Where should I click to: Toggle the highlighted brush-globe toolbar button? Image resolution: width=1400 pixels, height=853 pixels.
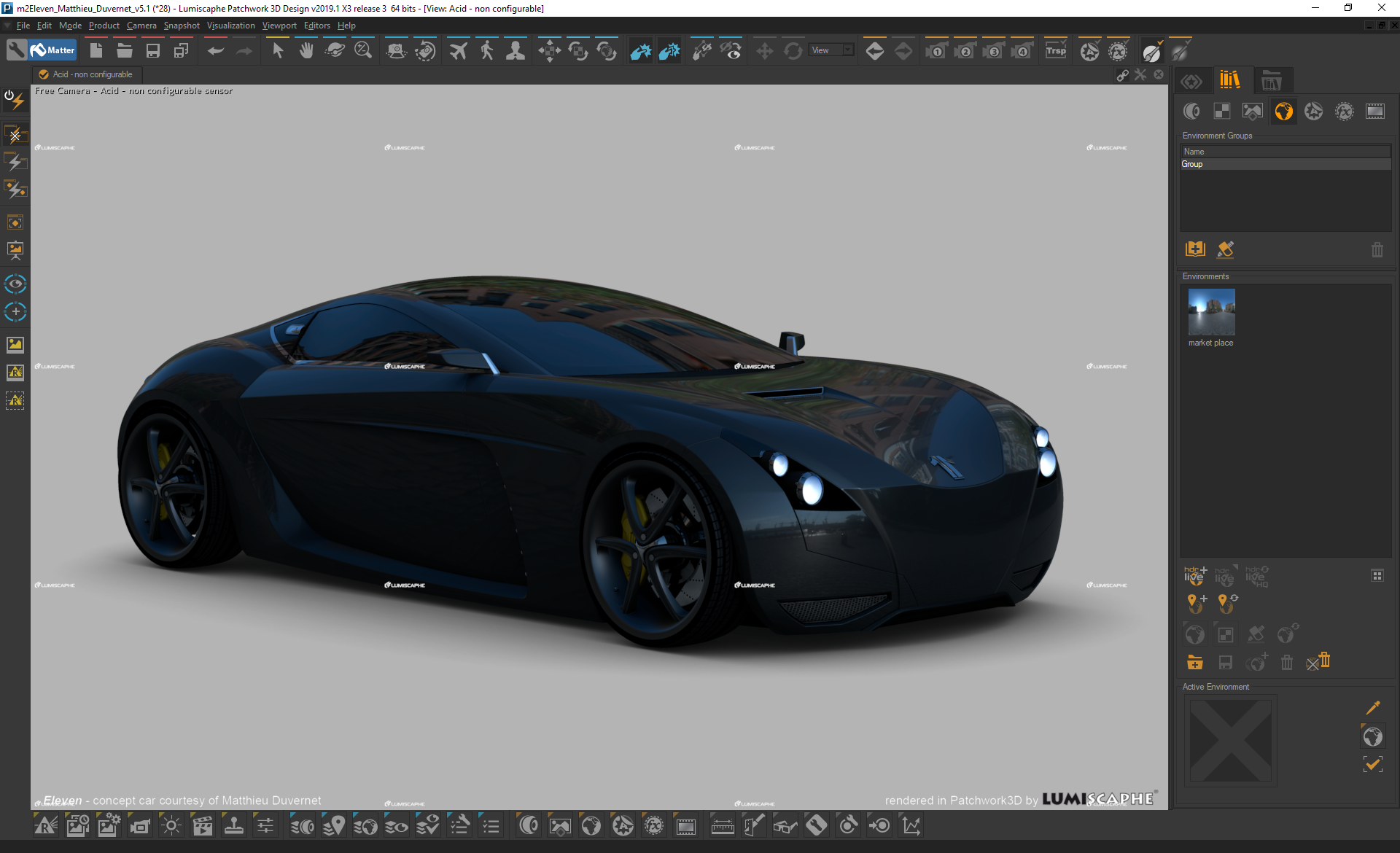click(x=1152, y=50)
